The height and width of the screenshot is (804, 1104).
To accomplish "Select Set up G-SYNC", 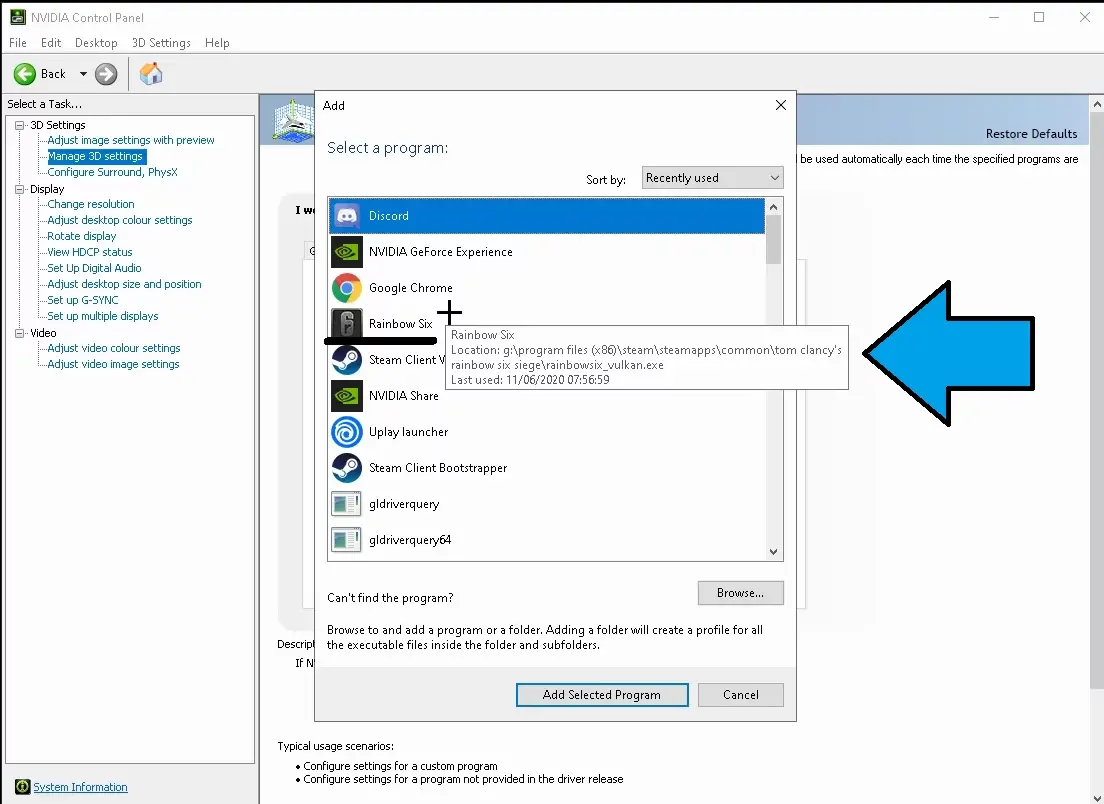I will [x=82, y=300].
